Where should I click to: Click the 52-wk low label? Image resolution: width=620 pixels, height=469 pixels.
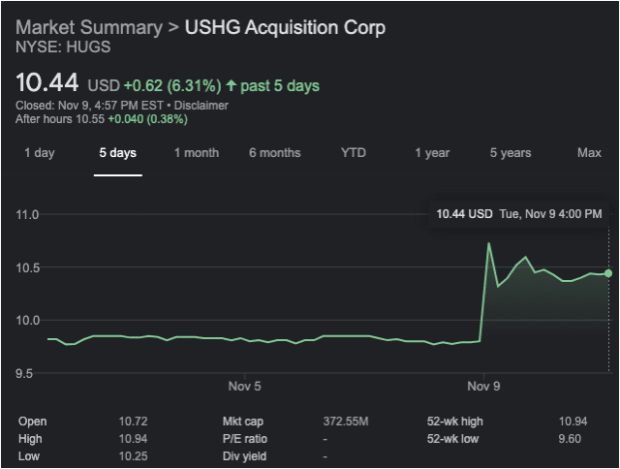453,439
